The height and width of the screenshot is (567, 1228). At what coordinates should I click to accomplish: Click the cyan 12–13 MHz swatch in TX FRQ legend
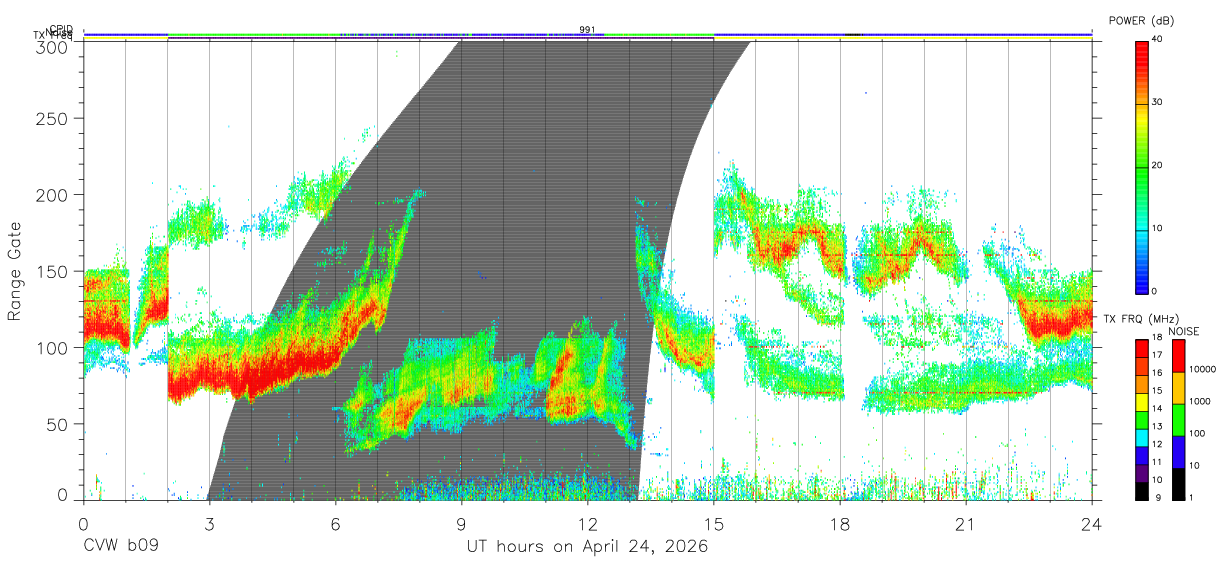1141,437
